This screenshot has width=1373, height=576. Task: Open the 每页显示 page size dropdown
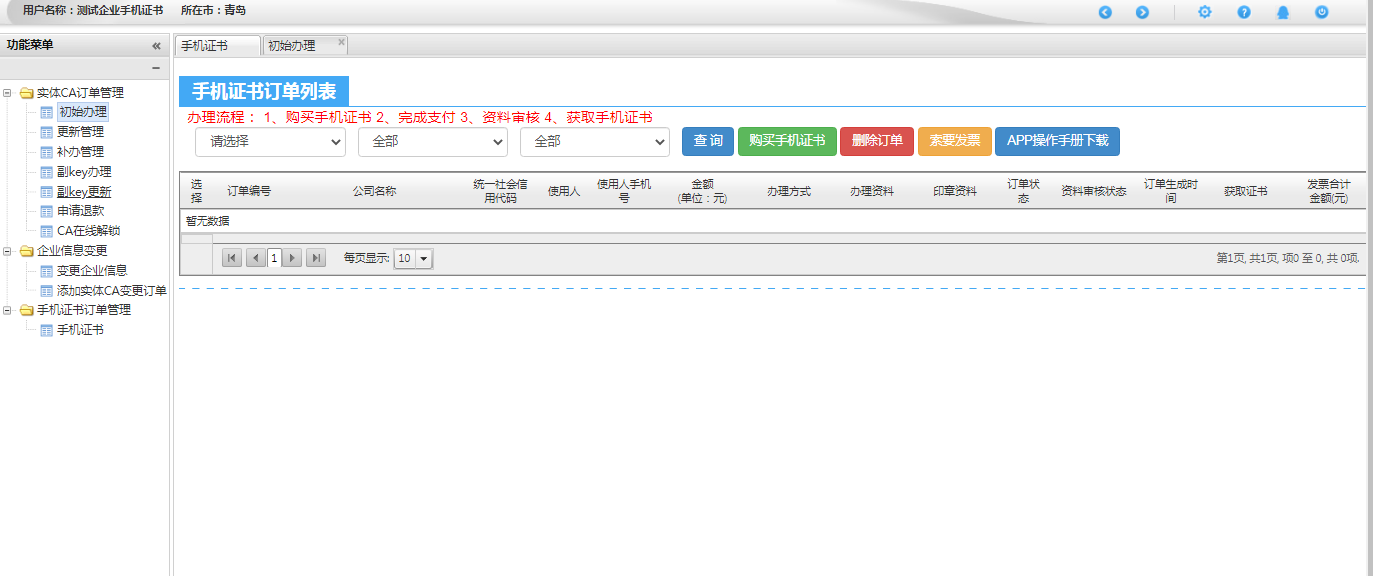click(413, 258)
